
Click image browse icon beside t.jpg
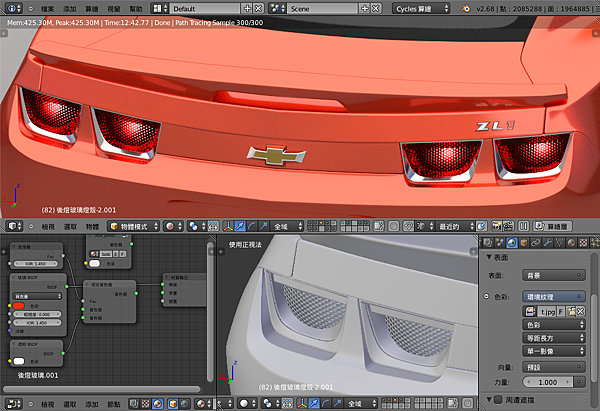(530, 312)
